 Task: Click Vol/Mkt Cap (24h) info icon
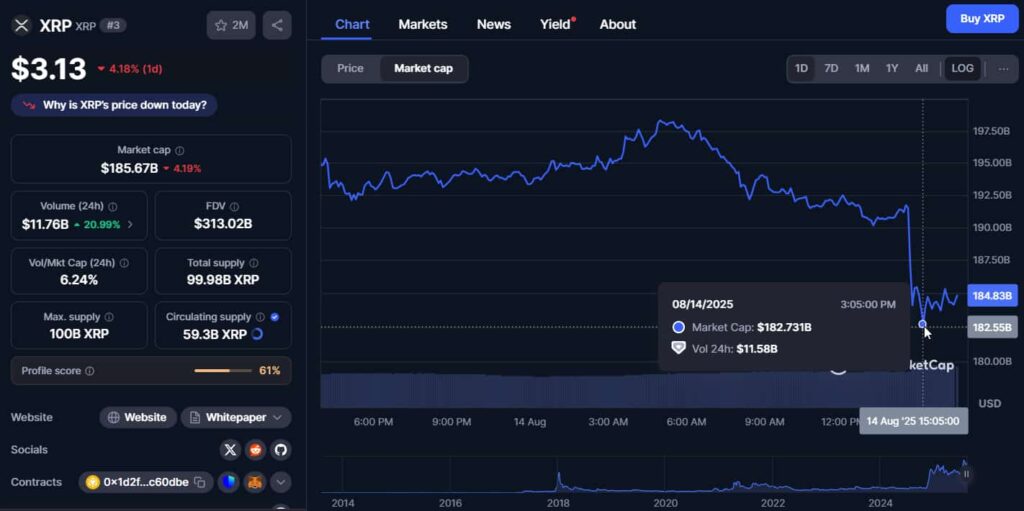point(124,263)
